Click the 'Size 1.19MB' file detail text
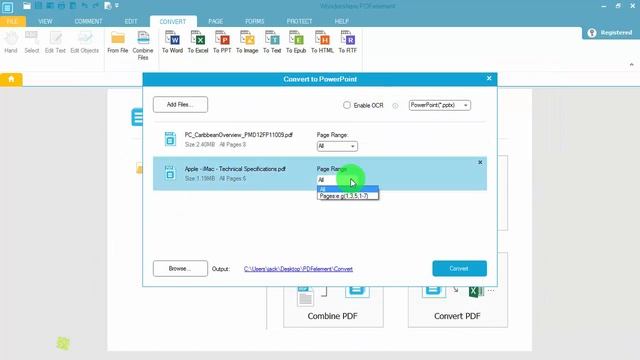640x360 pixels. 200,179
